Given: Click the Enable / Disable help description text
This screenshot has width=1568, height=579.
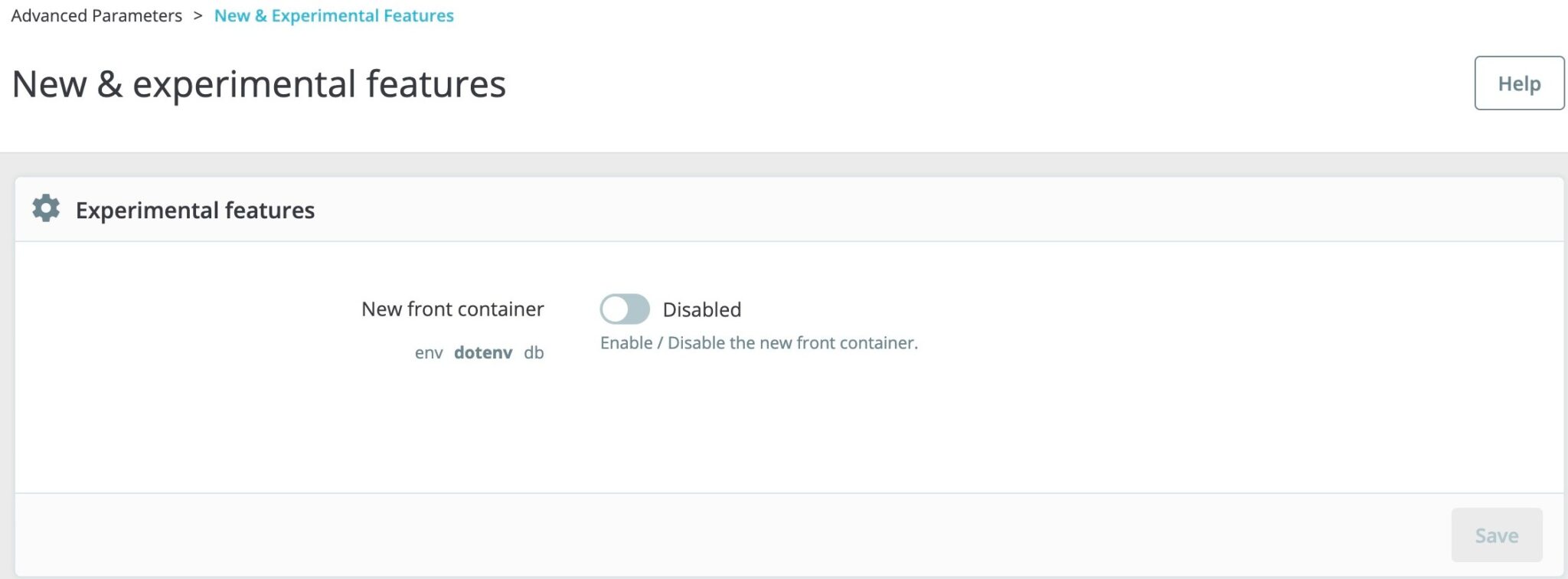Looking at the screenshot, I should [759, 342].
